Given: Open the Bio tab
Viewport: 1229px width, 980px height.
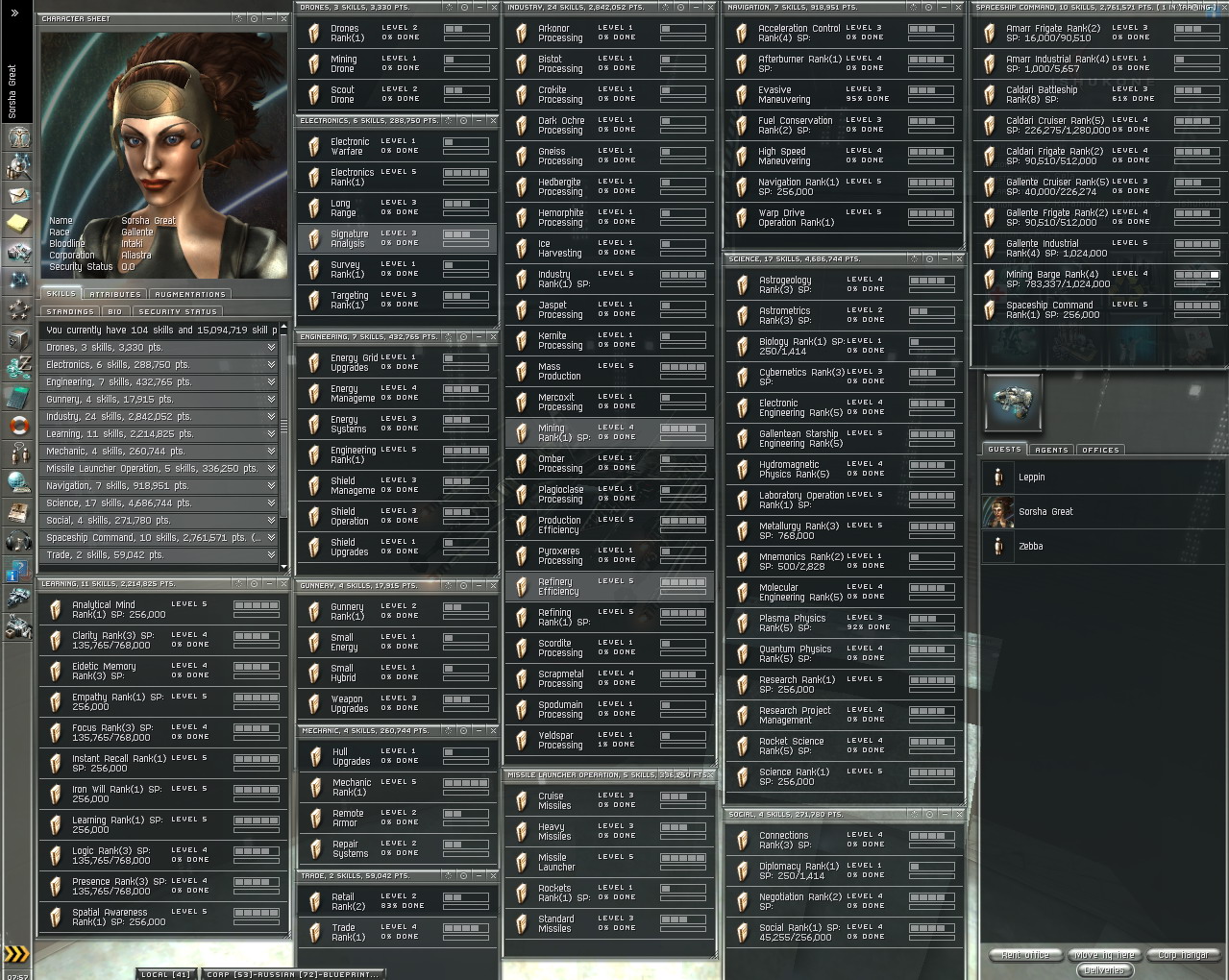Looking at the screenshot, I should (x=115, y=311).
